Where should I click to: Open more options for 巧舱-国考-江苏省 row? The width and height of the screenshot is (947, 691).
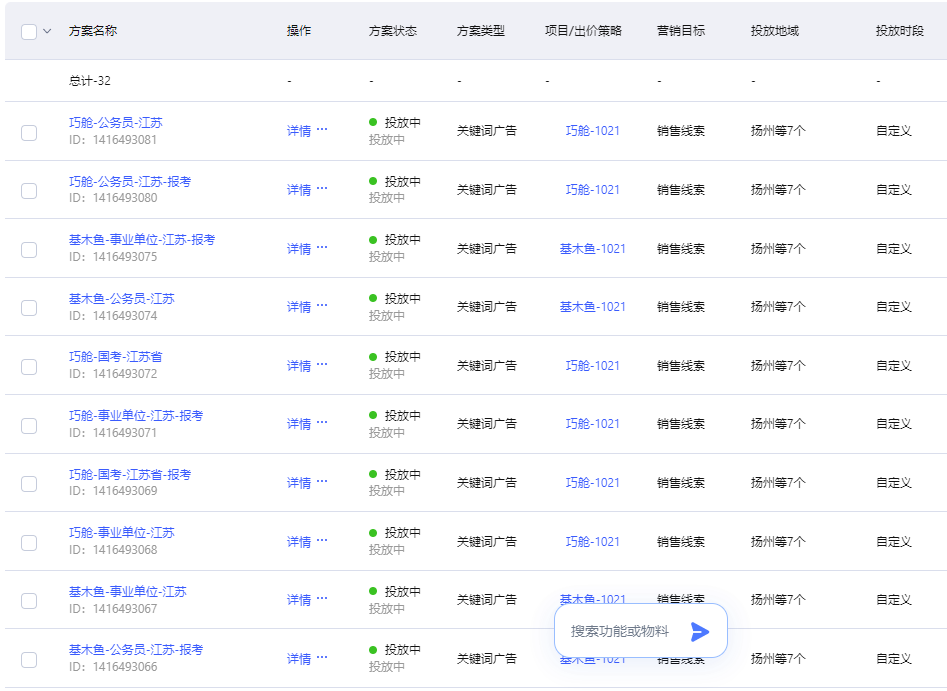pyautogui.click(x=322, y=365)
